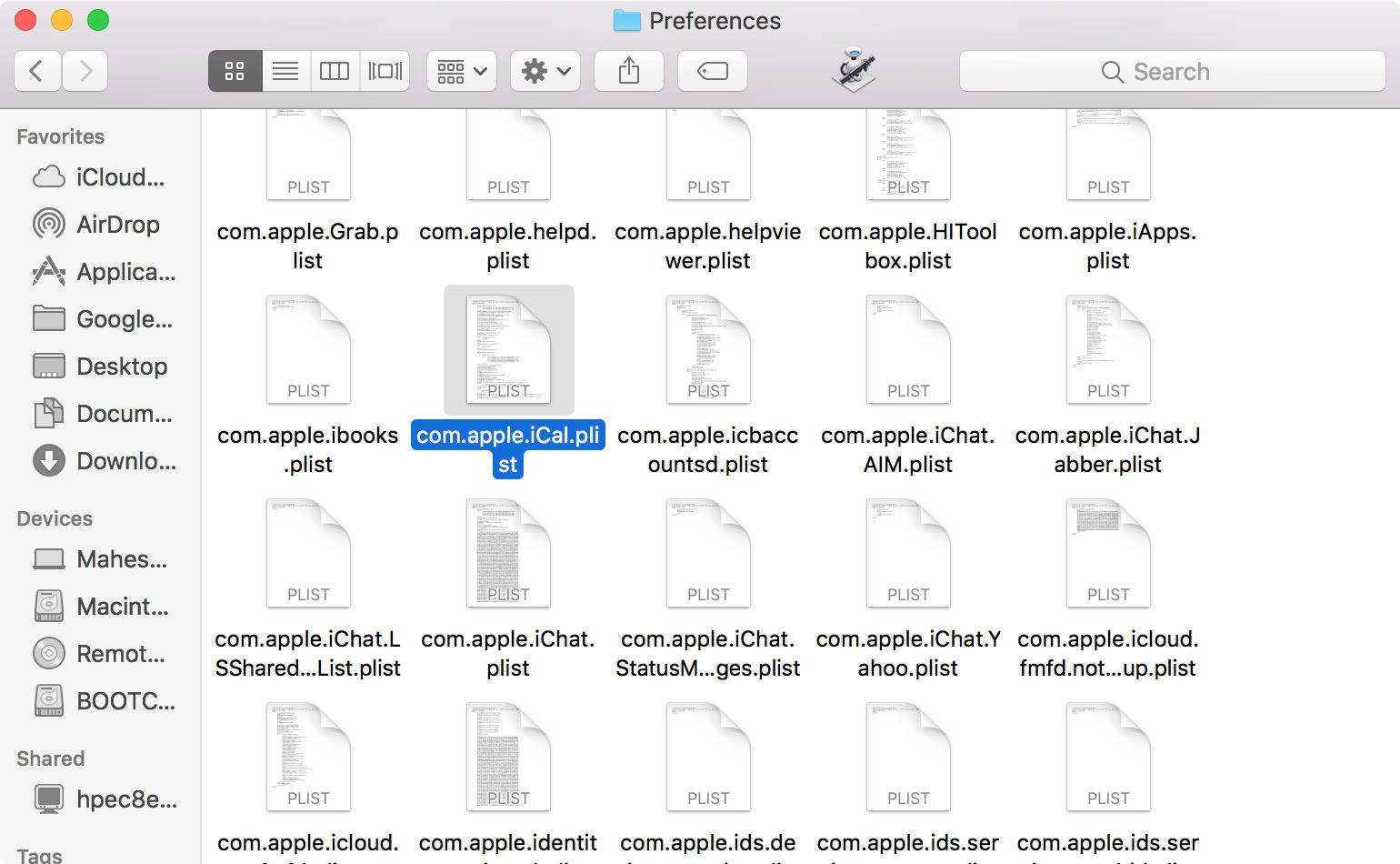
Task: Select Remote Disc in the sidebar
Action: click(98, 654)
